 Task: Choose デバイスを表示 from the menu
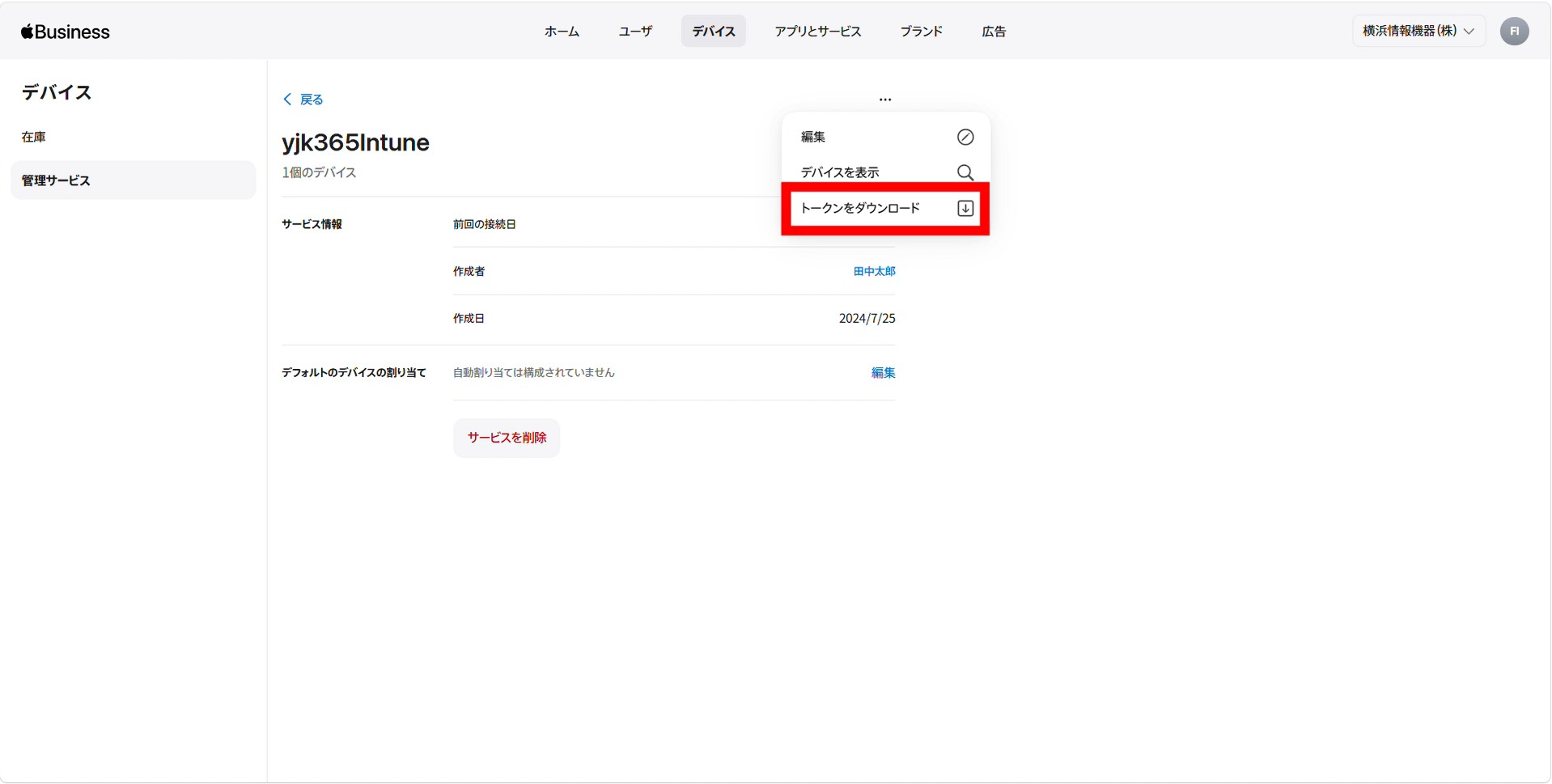[x=886, y=172]
